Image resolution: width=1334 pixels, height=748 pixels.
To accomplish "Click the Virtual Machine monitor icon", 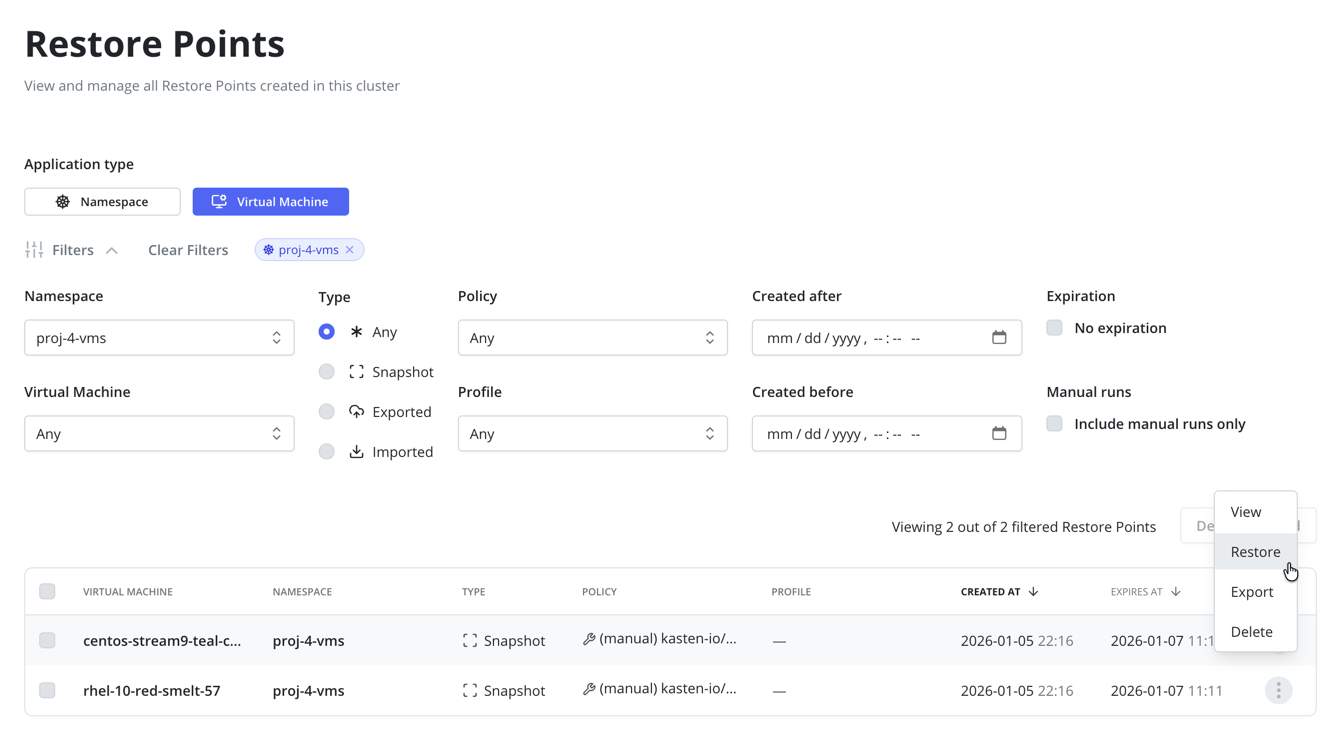I will pos(219,202).
